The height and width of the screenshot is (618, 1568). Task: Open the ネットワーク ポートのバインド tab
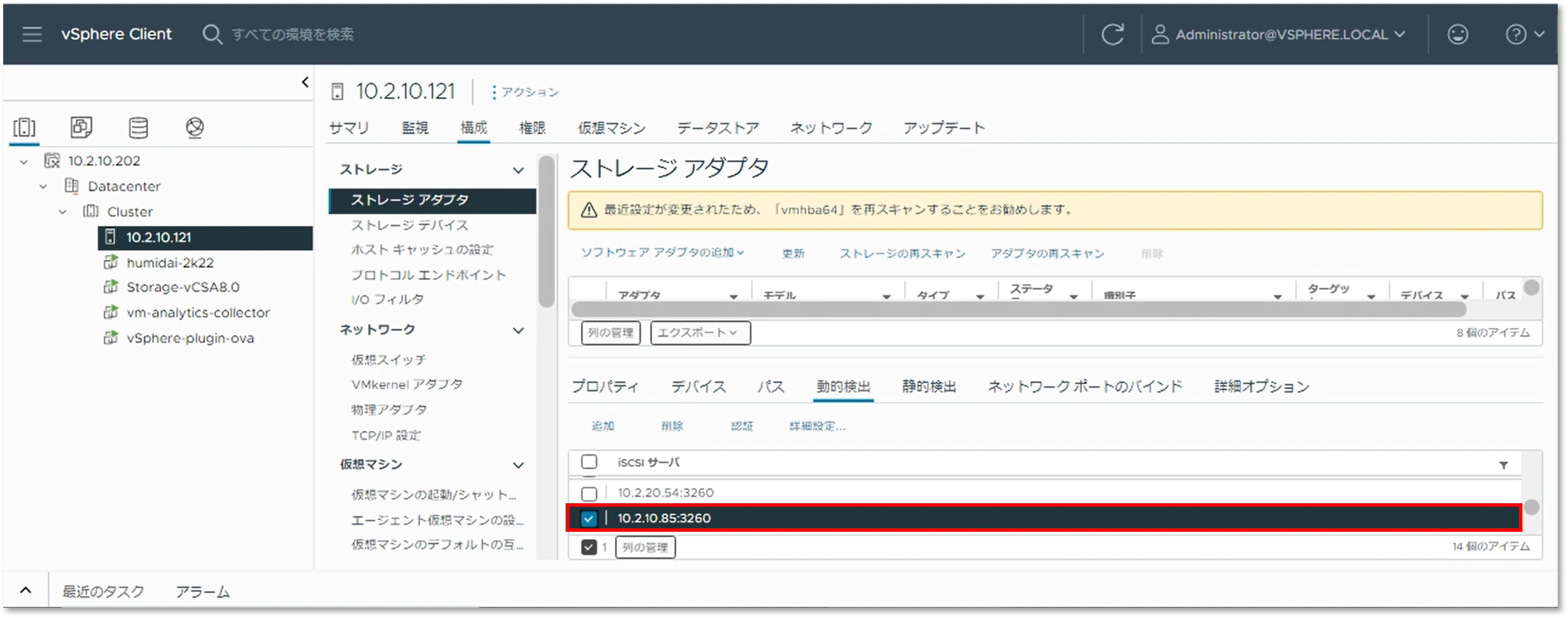1084,386
